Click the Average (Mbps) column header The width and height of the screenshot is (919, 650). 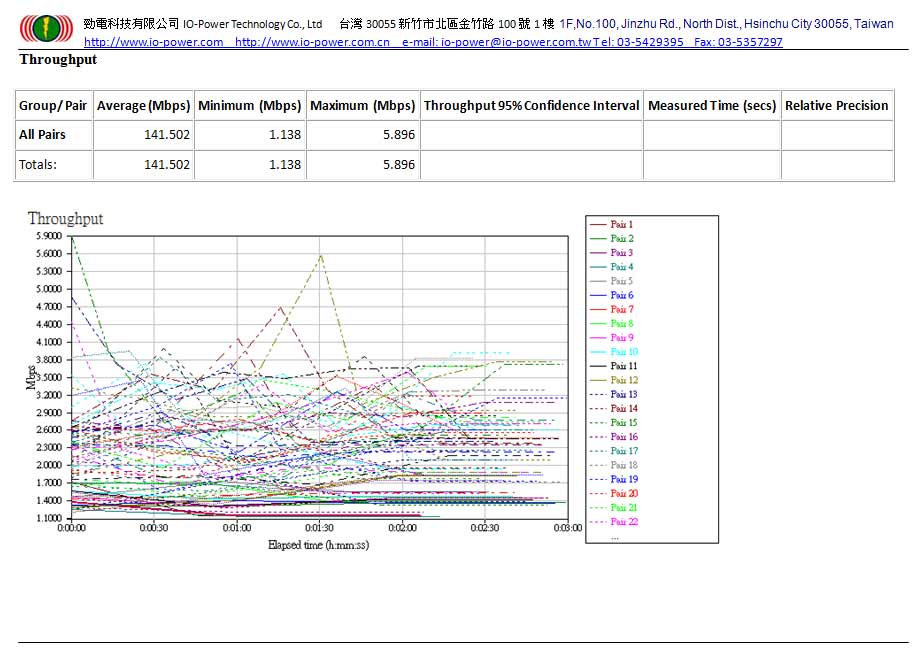[144, 106]
